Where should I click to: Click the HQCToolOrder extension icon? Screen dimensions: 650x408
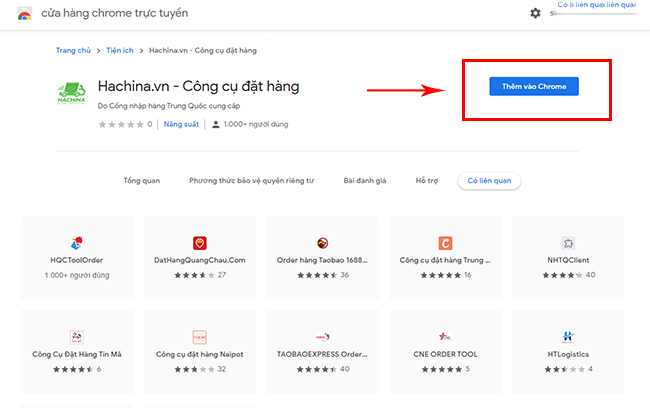point(77,243)
